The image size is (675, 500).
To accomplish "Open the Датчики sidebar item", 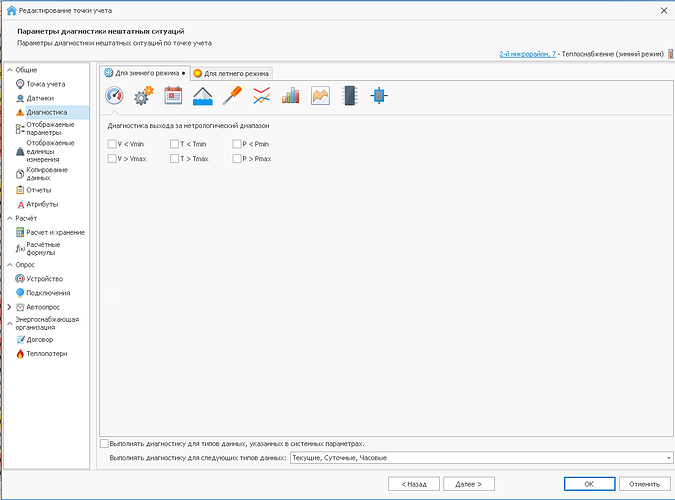I will coord(40,98).
